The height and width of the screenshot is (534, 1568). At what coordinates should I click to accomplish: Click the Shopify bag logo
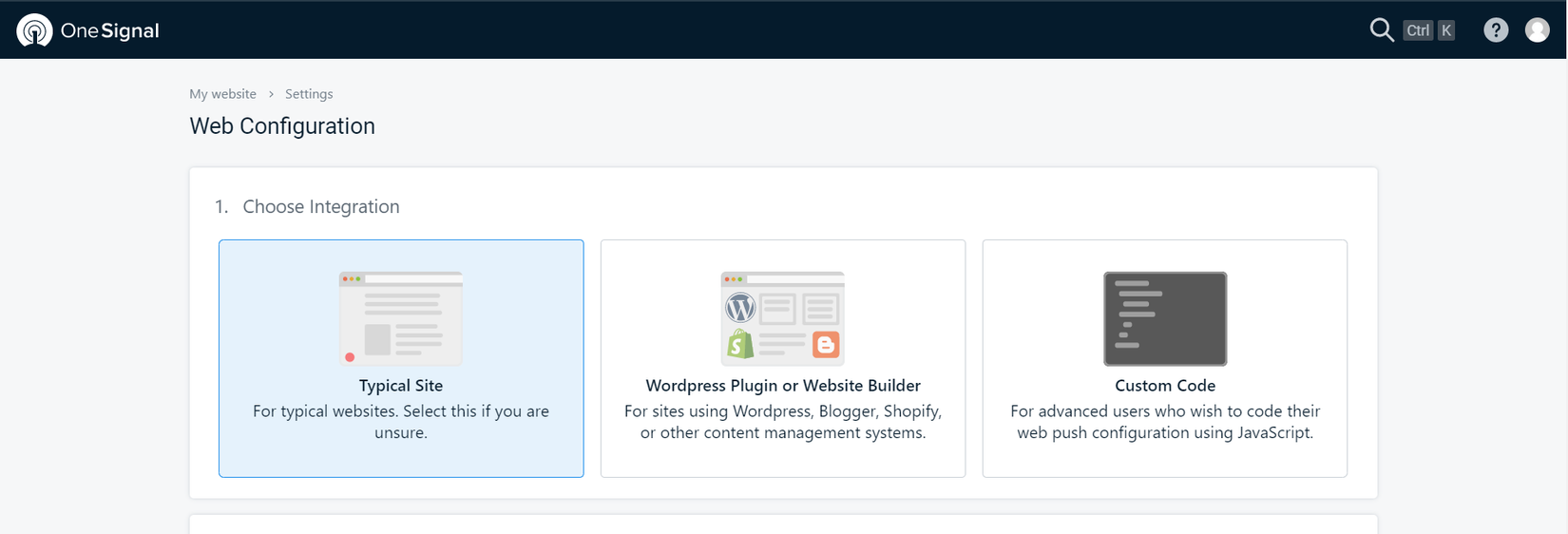(740, 343)
